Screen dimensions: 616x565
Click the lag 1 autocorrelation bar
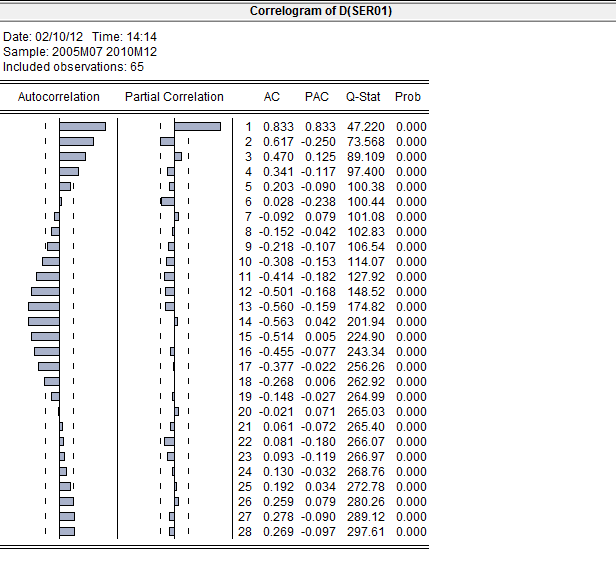(82, 127)
